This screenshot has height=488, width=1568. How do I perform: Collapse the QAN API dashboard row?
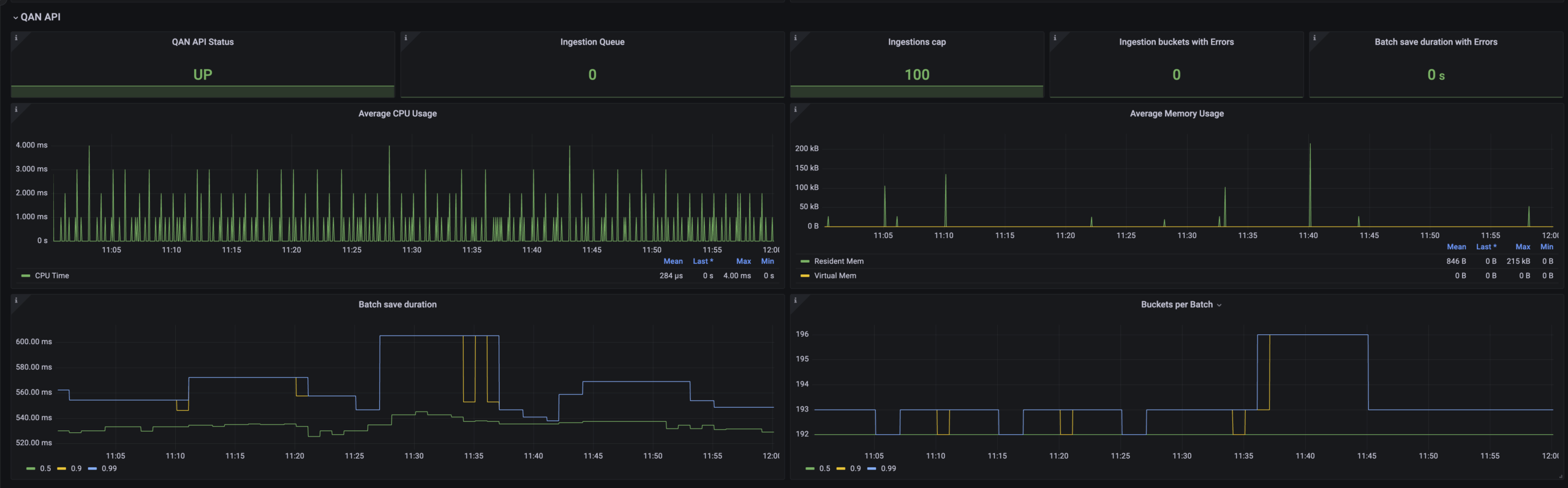(37, 17)
